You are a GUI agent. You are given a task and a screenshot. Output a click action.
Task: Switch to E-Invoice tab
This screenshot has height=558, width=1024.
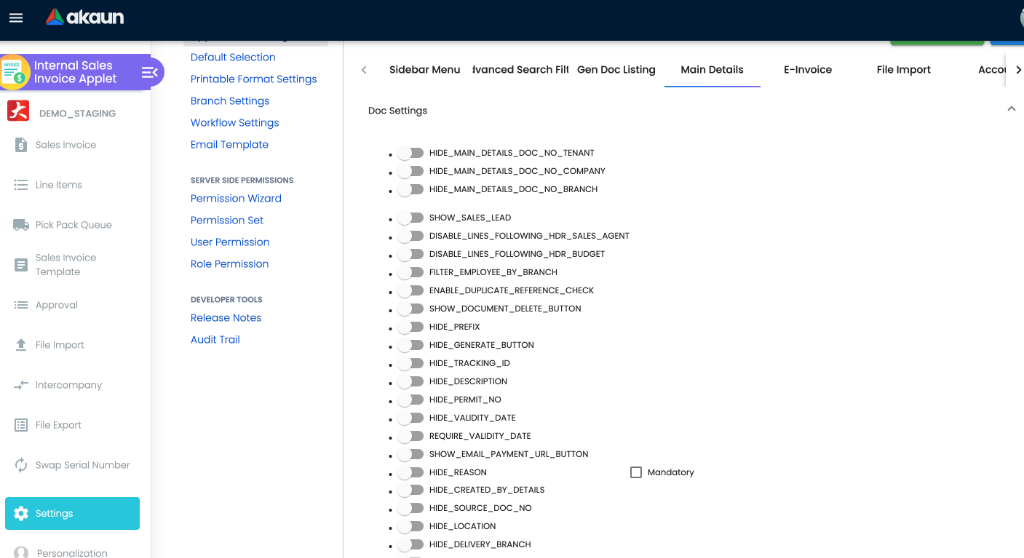(808, 70)
